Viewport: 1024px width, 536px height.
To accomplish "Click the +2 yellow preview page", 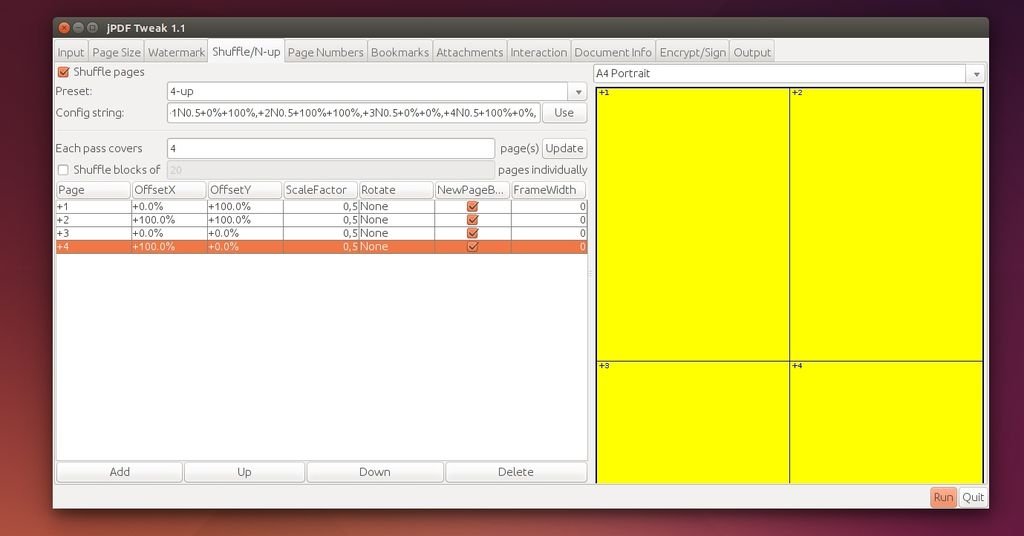I will click(x=886, y=224).
